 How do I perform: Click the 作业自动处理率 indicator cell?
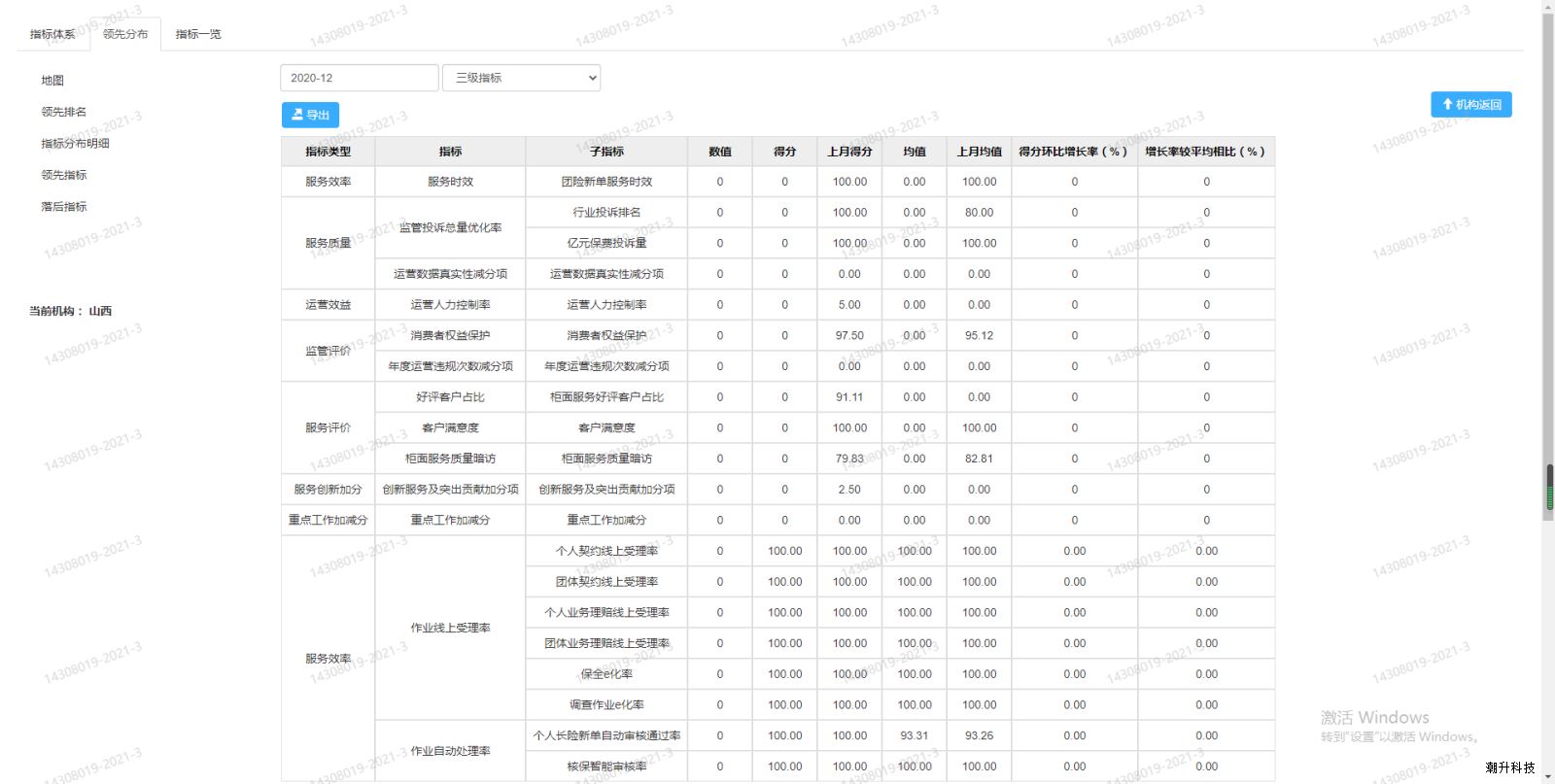click(x=450, y=751)
